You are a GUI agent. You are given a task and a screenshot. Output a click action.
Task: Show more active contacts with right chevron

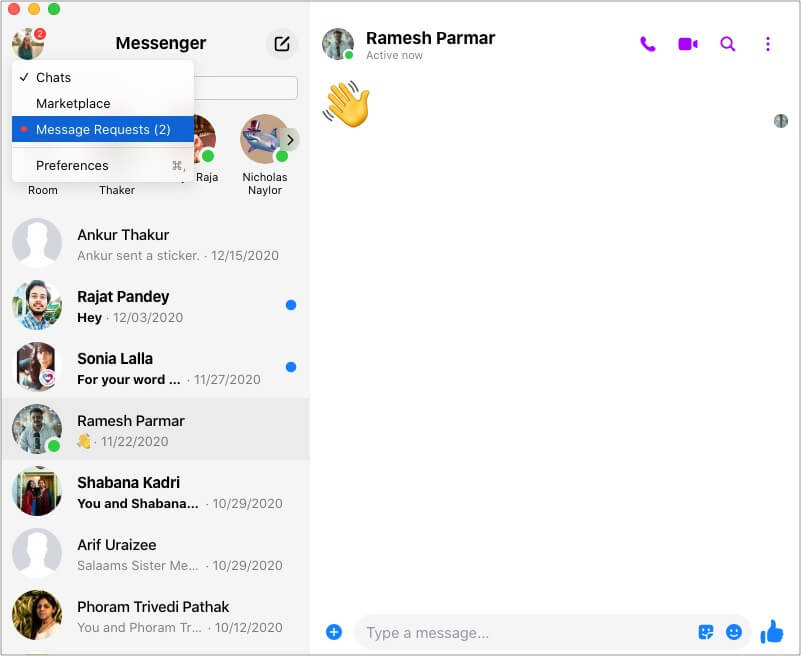[x=290, y=140]
